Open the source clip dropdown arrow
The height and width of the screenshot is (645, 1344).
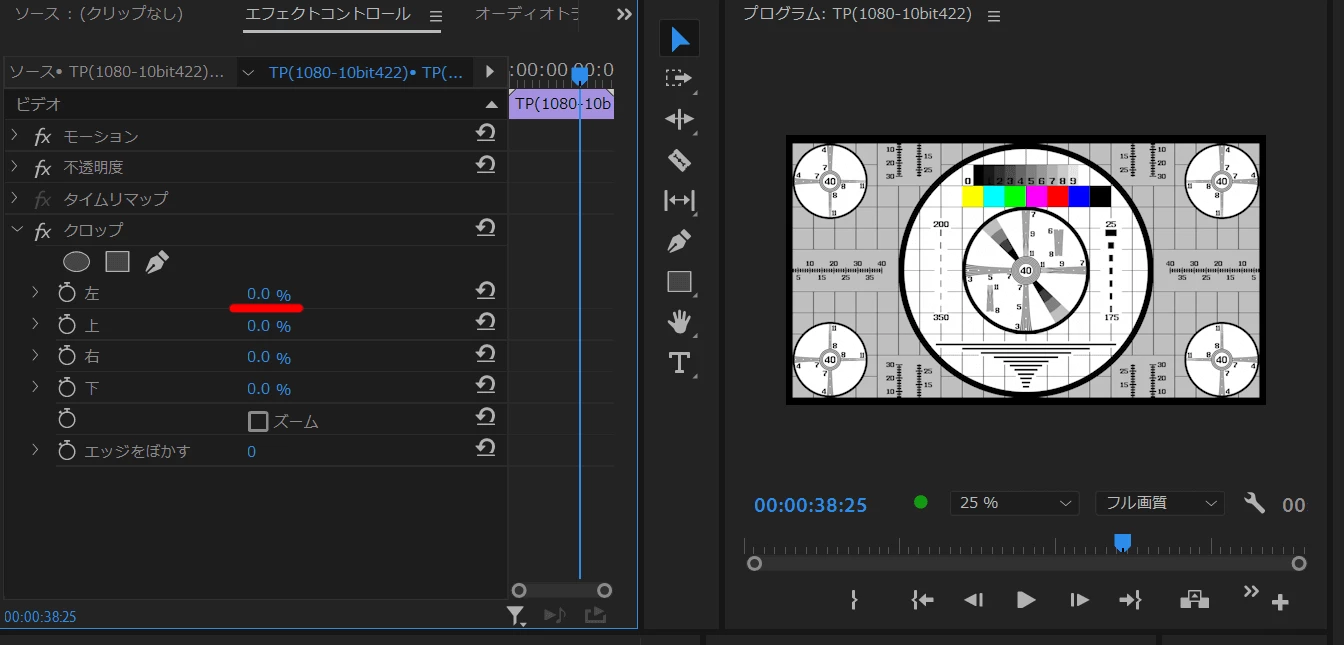(248, 72)
